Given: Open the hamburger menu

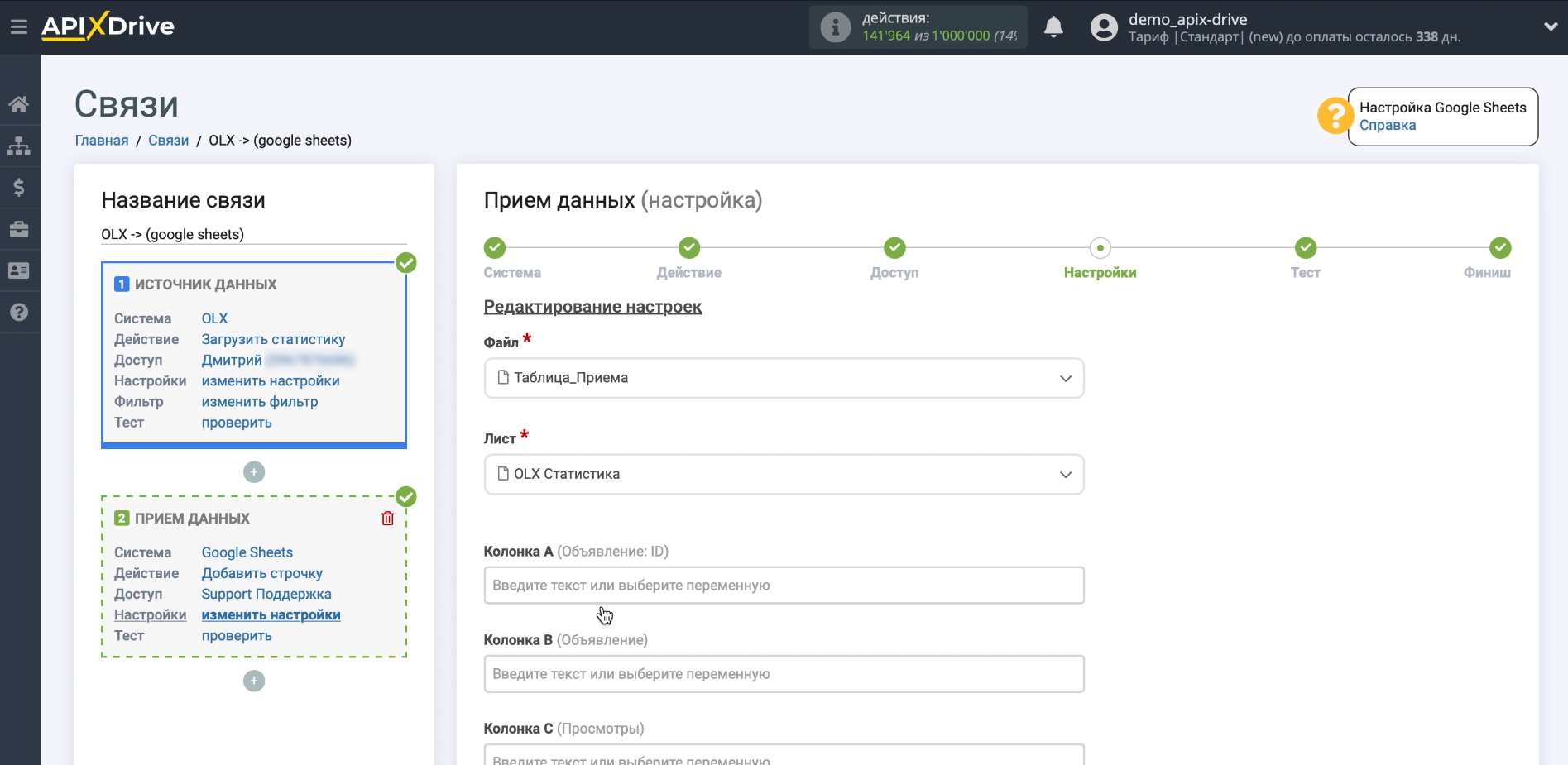Looking at the screenshot, I should click(x=19, y=27).
